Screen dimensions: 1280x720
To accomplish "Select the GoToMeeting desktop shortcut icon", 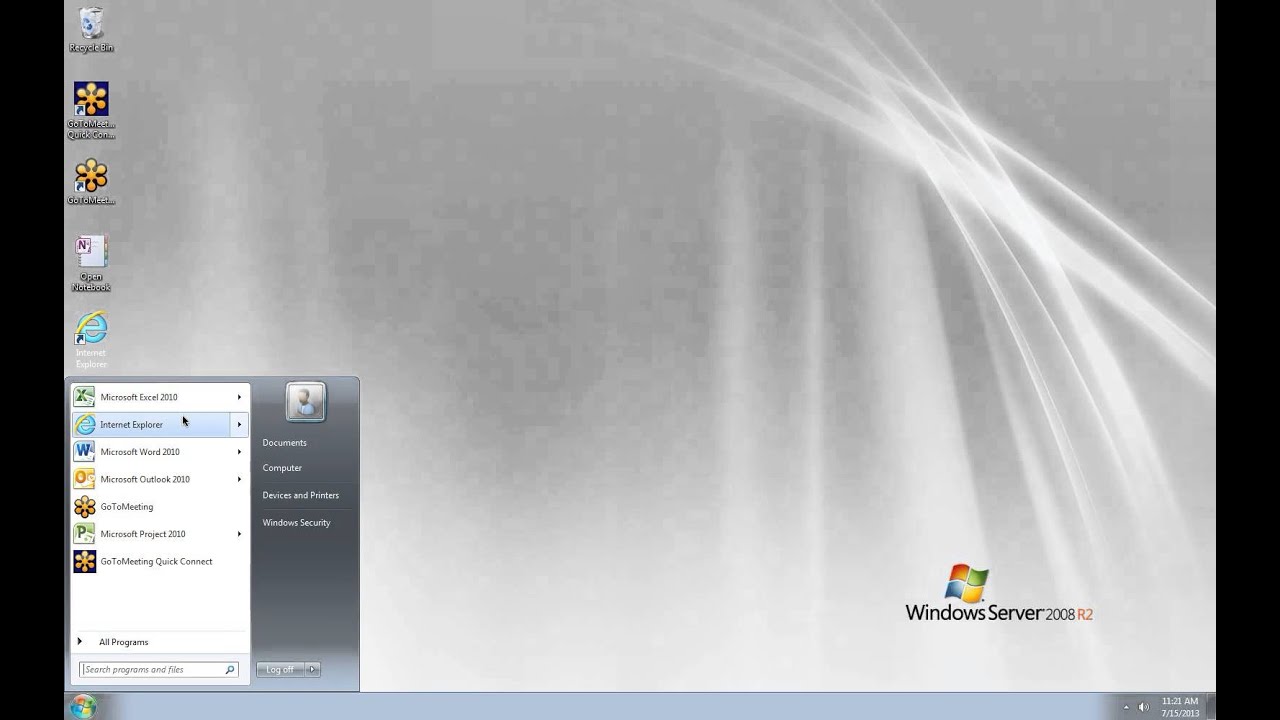I will pos(91,182).
